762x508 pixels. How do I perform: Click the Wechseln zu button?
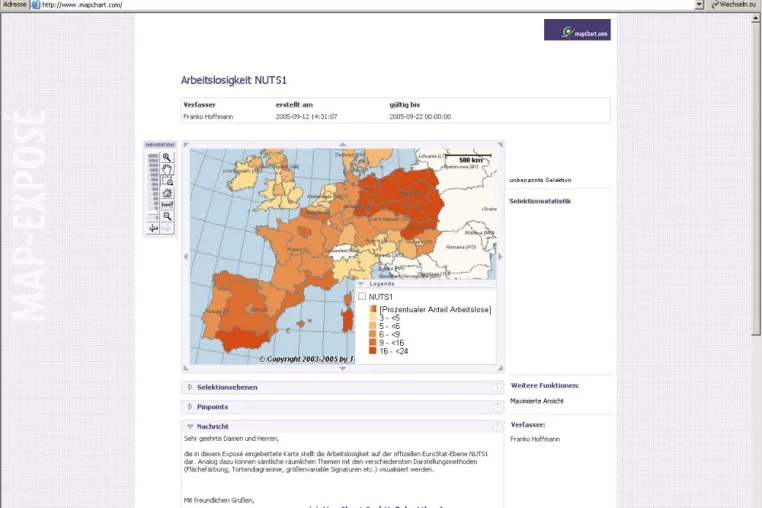click(x=733, y=4)
